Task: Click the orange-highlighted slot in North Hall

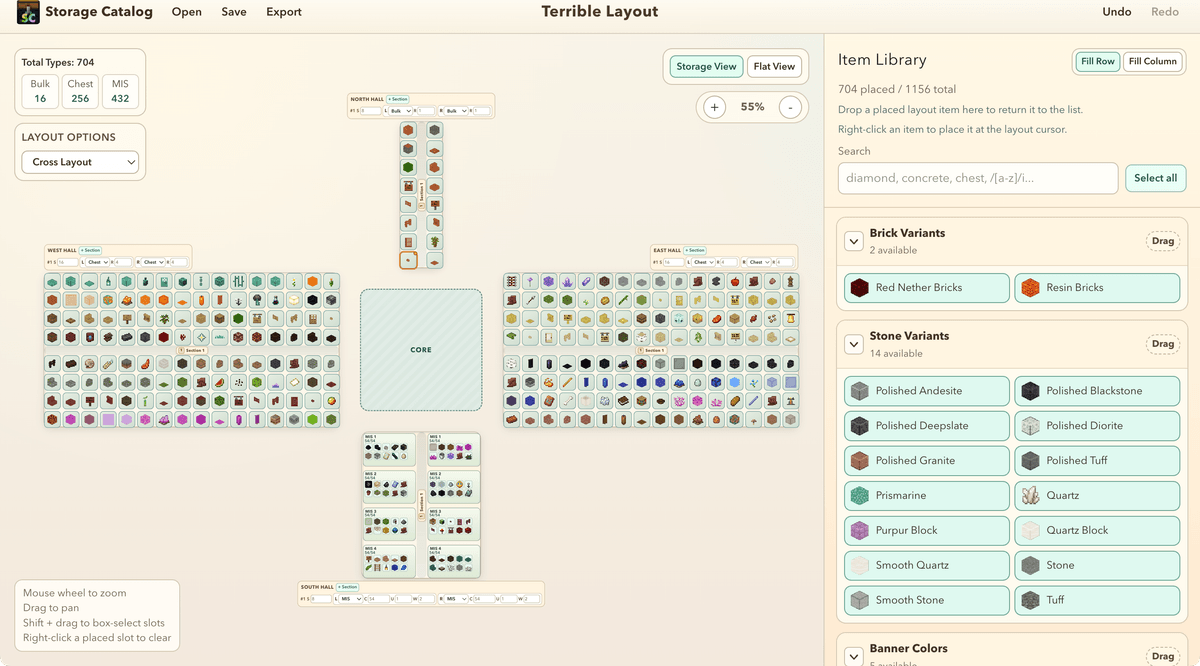Action: [x=408, y=261]
